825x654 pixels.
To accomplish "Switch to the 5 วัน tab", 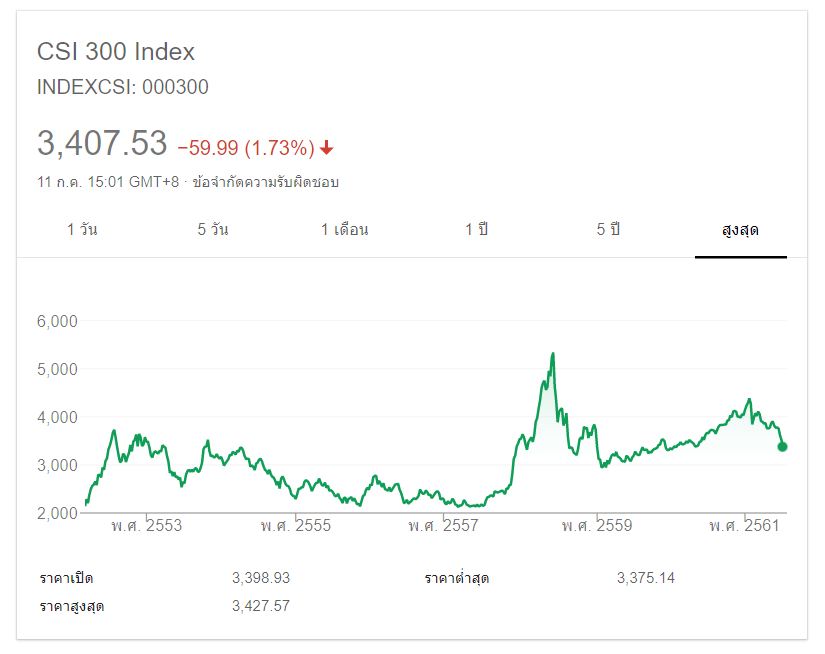I will (213, 230).
